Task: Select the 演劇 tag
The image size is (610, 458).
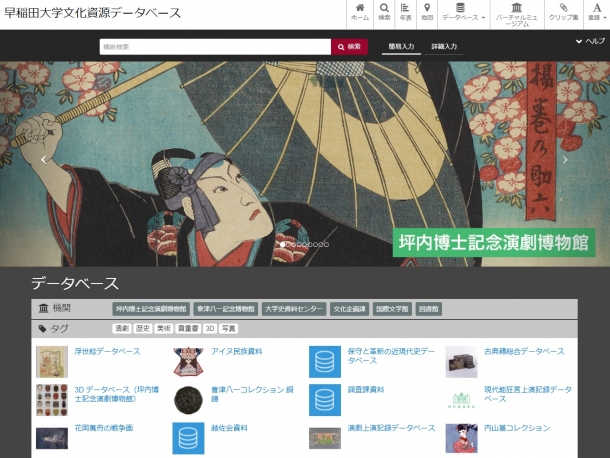Action: pos(122,328)
